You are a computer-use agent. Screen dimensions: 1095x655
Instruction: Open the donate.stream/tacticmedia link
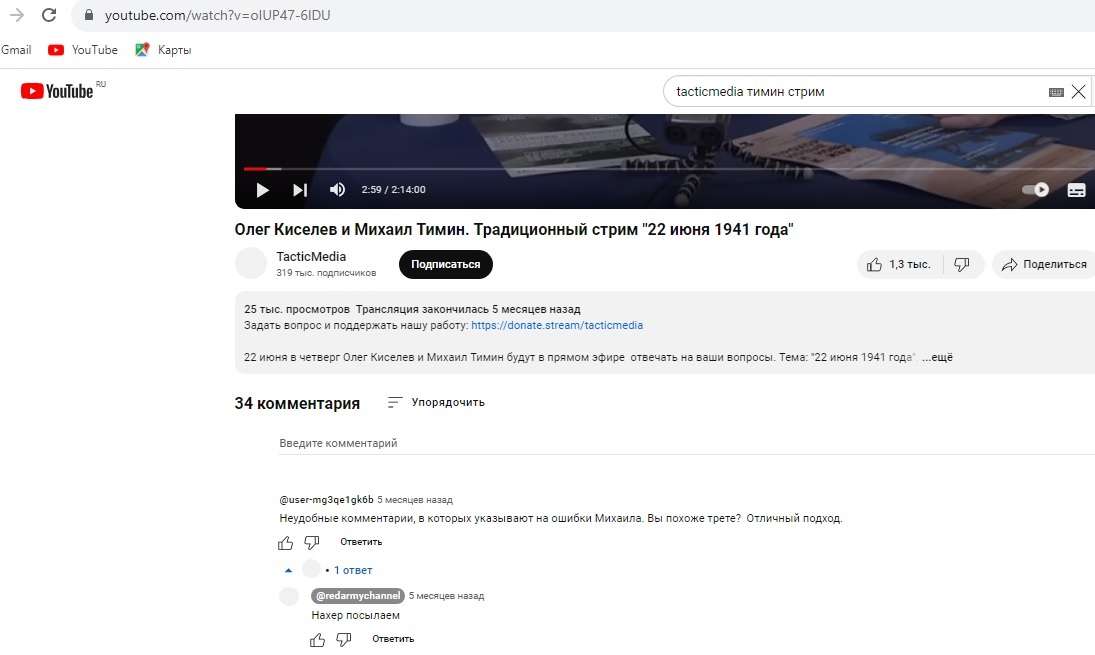557,325
